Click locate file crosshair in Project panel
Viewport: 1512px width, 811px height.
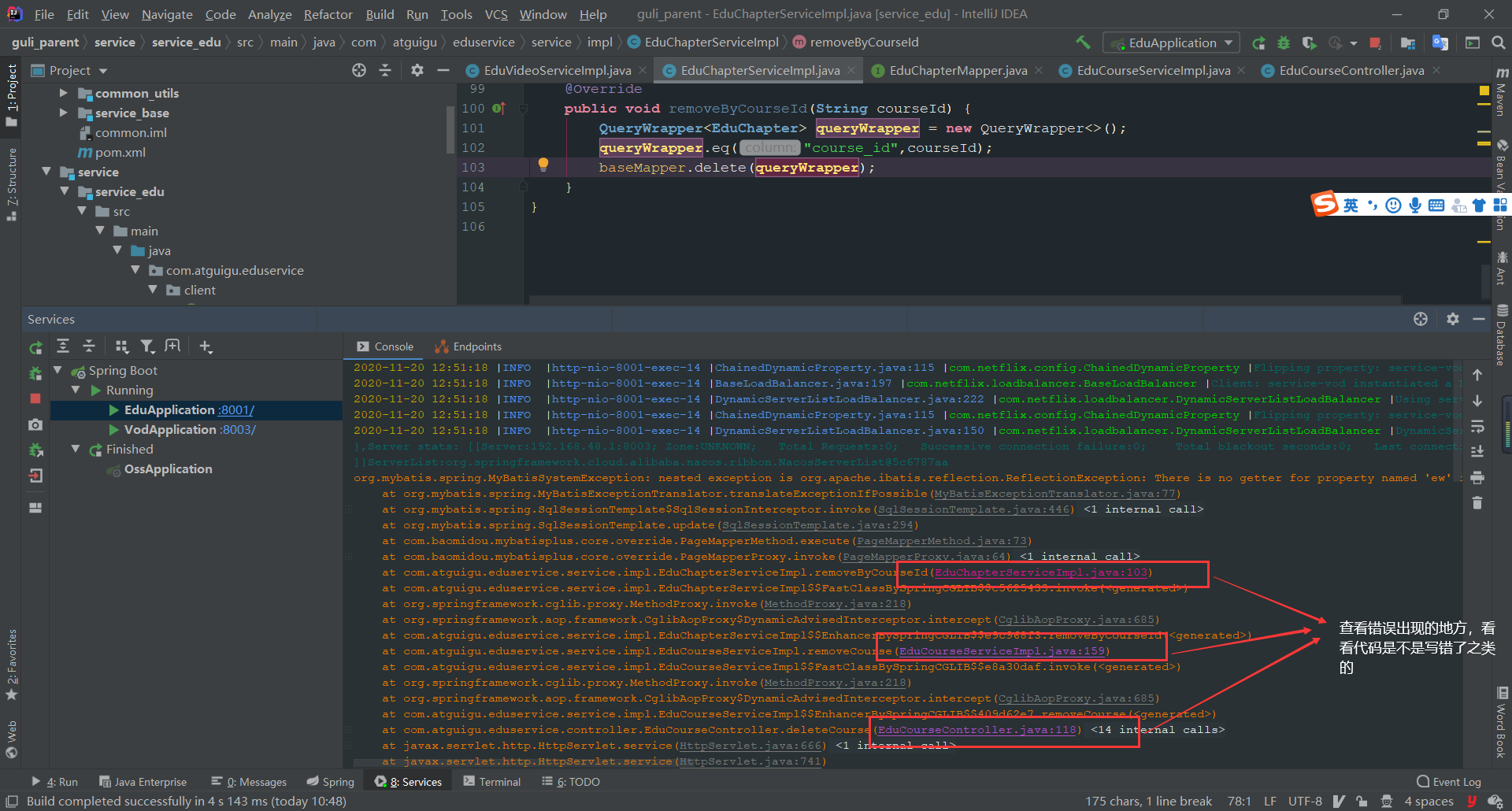click(x=359, y=70)
